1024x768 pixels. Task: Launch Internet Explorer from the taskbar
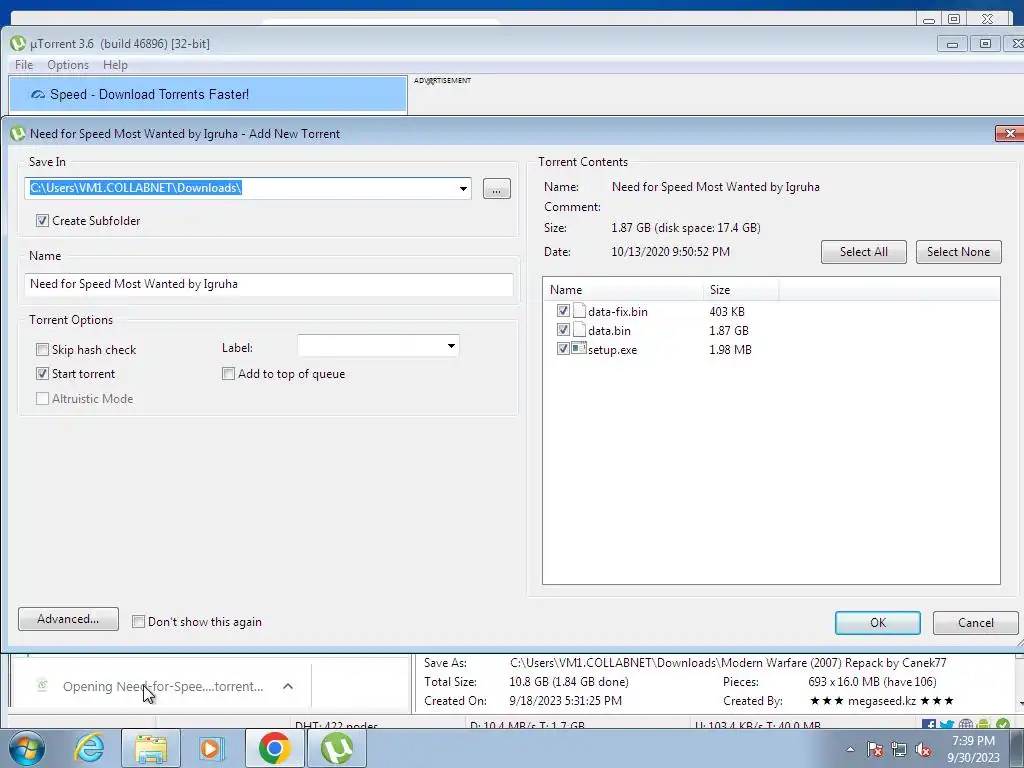pyautogui.click(x=89, y=748)
